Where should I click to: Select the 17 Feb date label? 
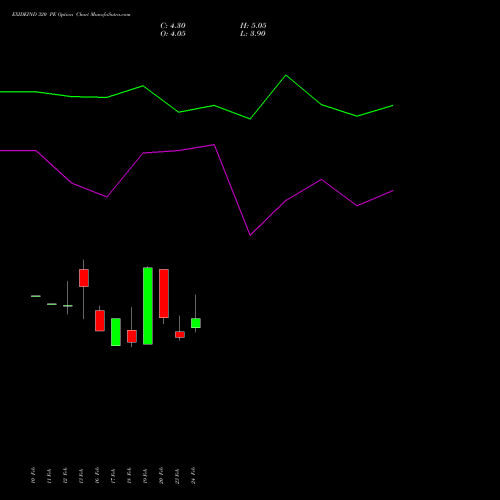(113, 475)
